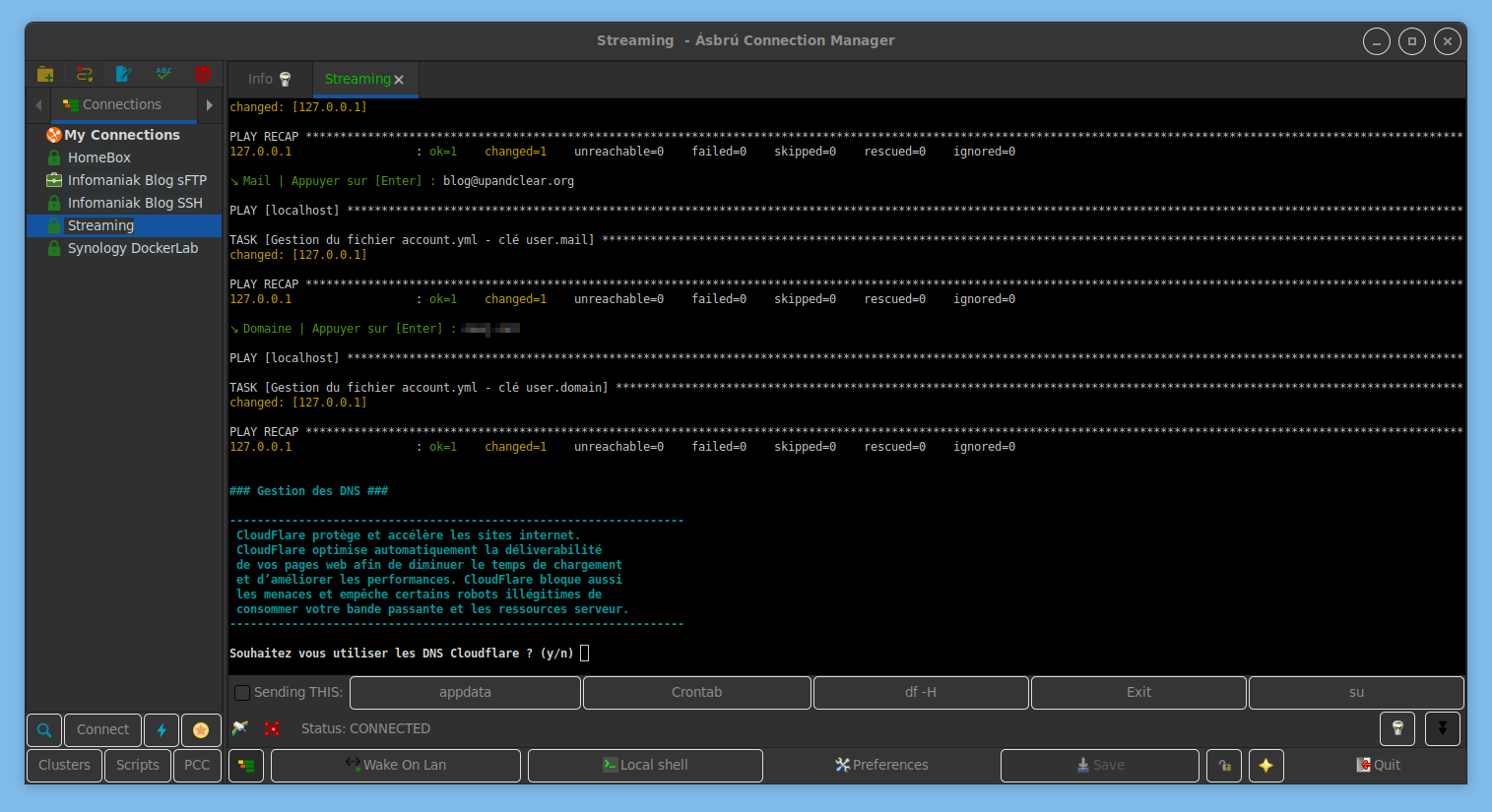Click the edit connection pencil icon
This screenshot has height=812, width=1492.
(x=124, y=74)
